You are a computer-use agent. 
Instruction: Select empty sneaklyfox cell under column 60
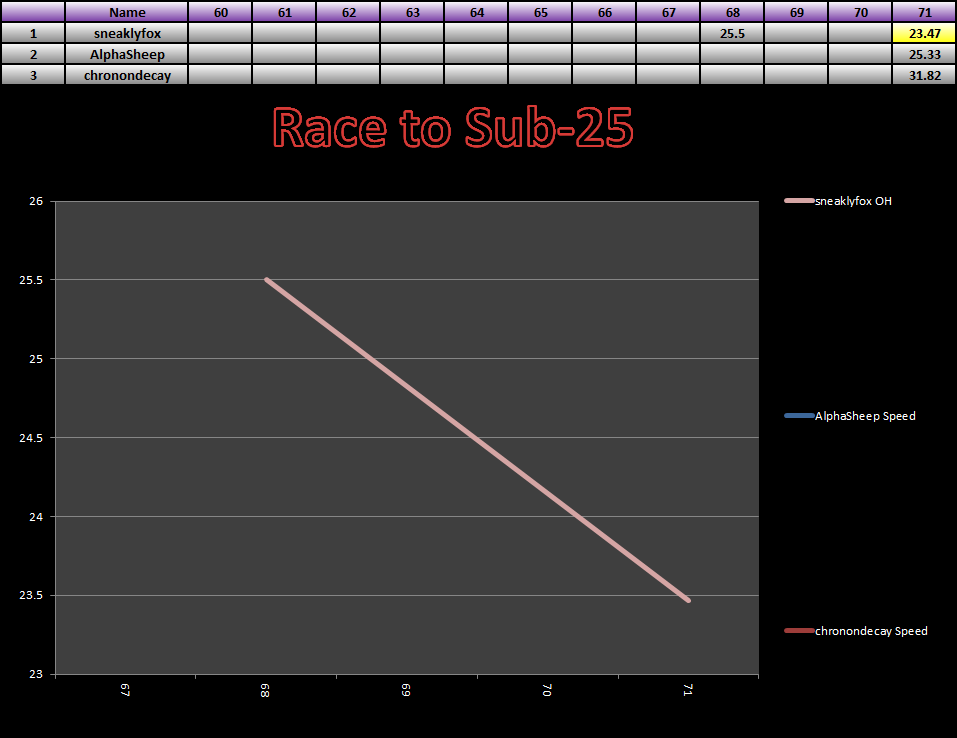coord(220,34)
